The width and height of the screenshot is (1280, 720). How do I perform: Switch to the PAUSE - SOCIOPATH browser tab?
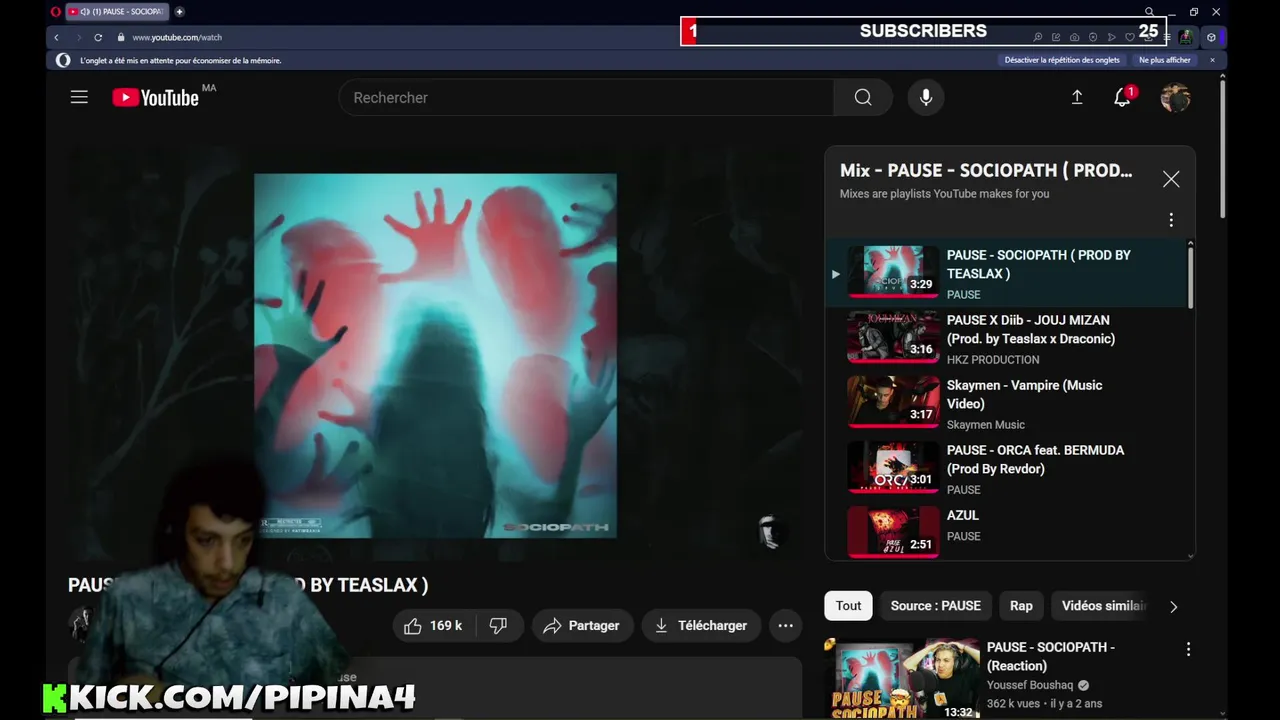[115, 12]
